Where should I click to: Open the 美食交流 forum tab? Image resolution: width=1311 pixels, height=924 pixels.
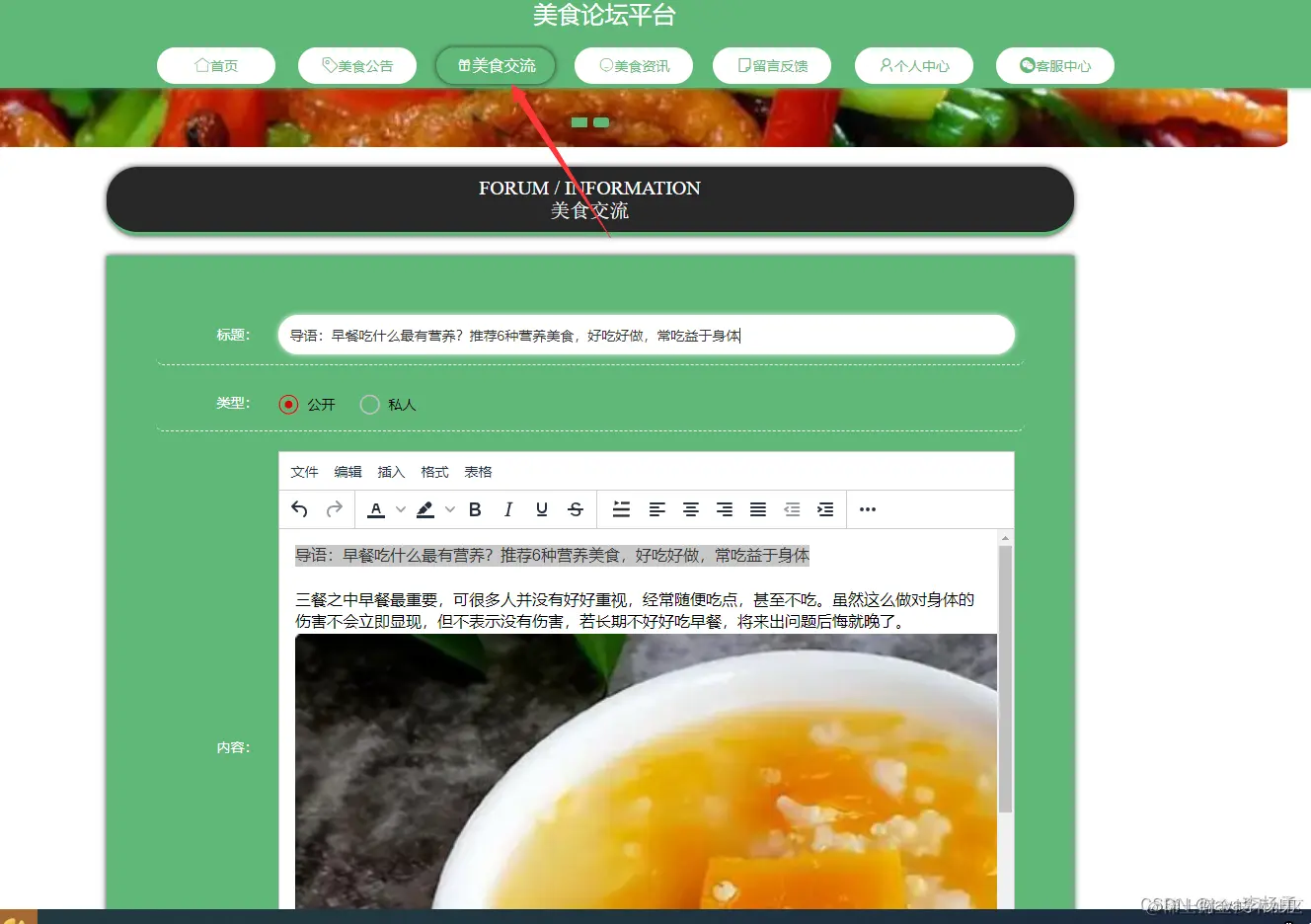point(496,65)
